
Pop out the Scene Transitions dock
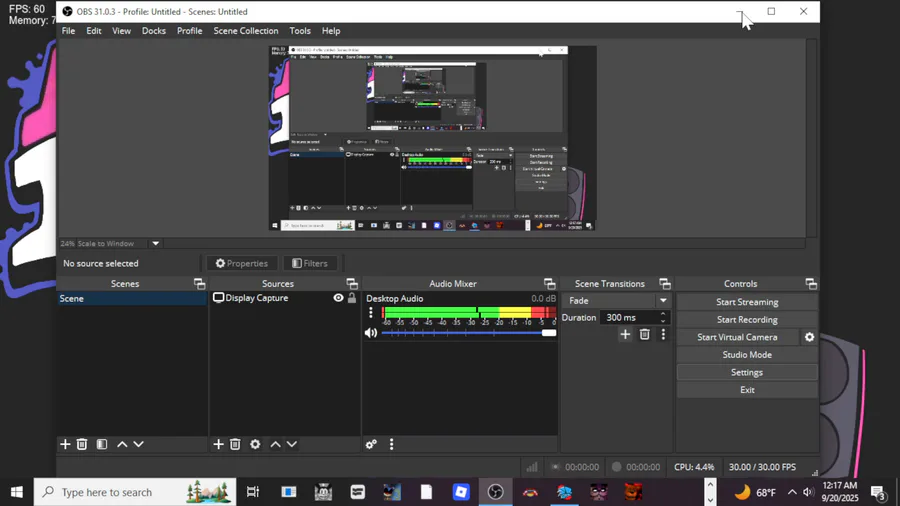665,283
